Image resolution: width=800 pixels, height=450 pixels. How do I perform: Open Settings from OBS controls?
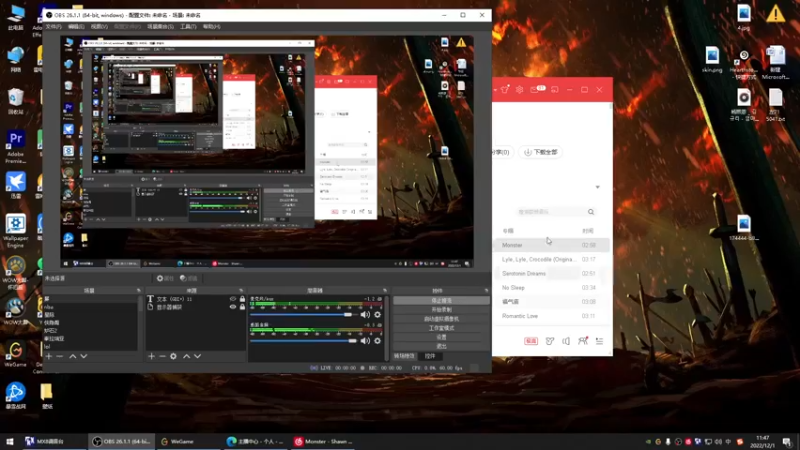point(441,337)
